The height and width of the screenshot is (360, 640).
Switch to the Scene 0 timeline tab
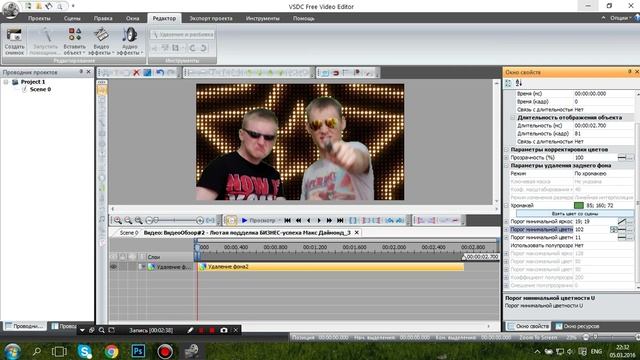coord(129,233)
